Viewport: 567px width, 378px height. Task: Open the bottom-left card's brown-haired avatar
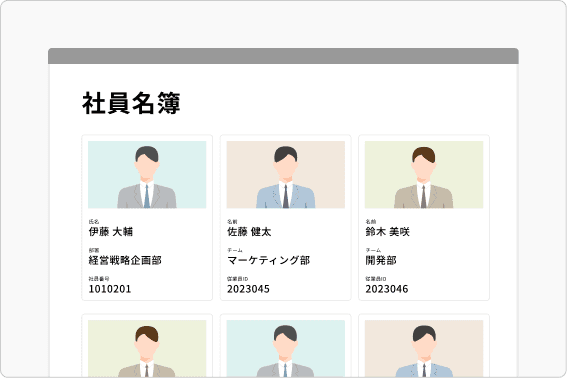click(x=147, y=348)
